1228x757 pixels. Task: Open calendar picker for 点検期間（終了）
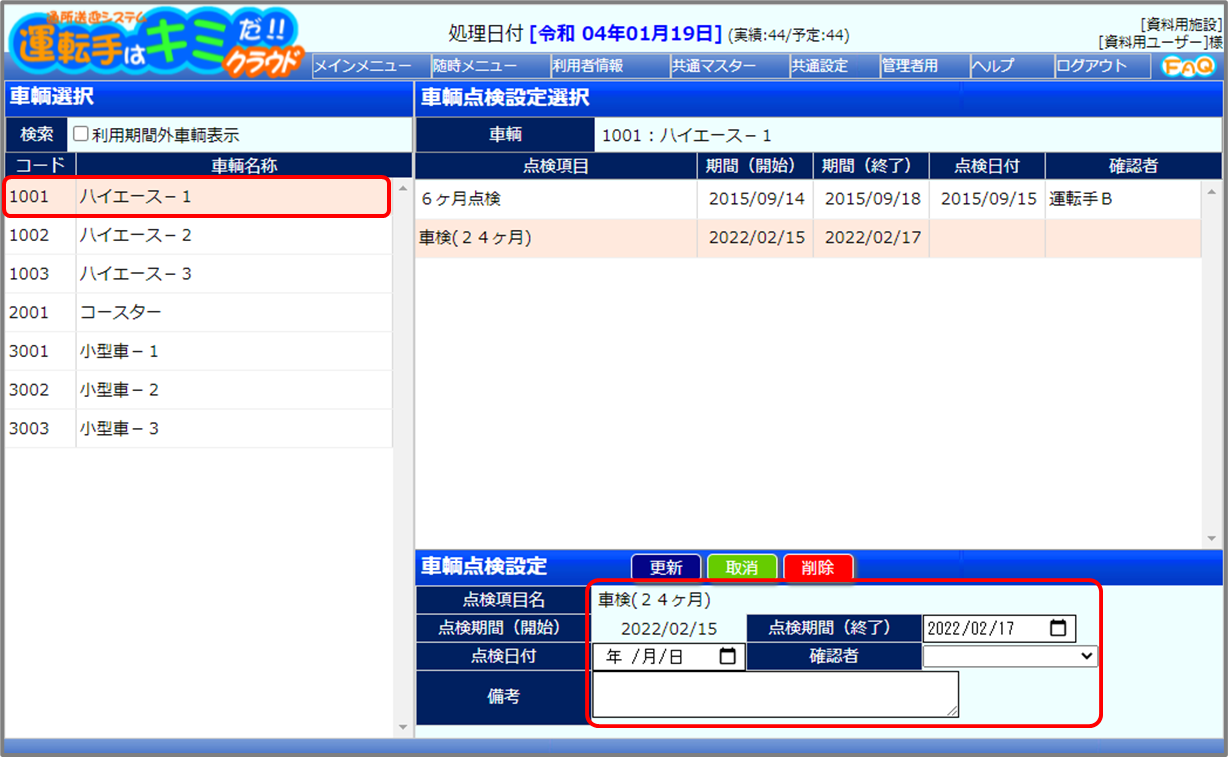1058,629
